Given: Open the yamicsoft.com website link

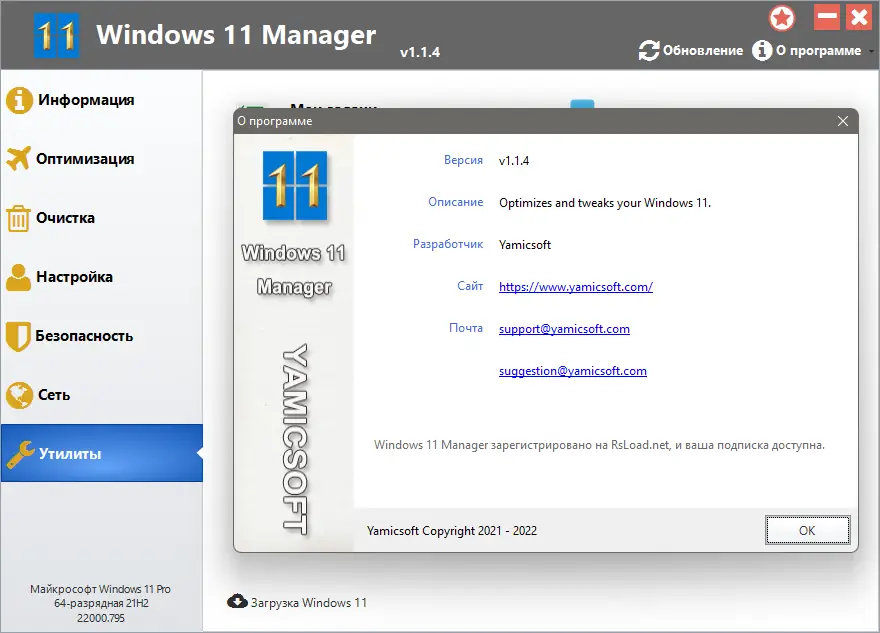Looking at the screenshot, I should point(575,286).
